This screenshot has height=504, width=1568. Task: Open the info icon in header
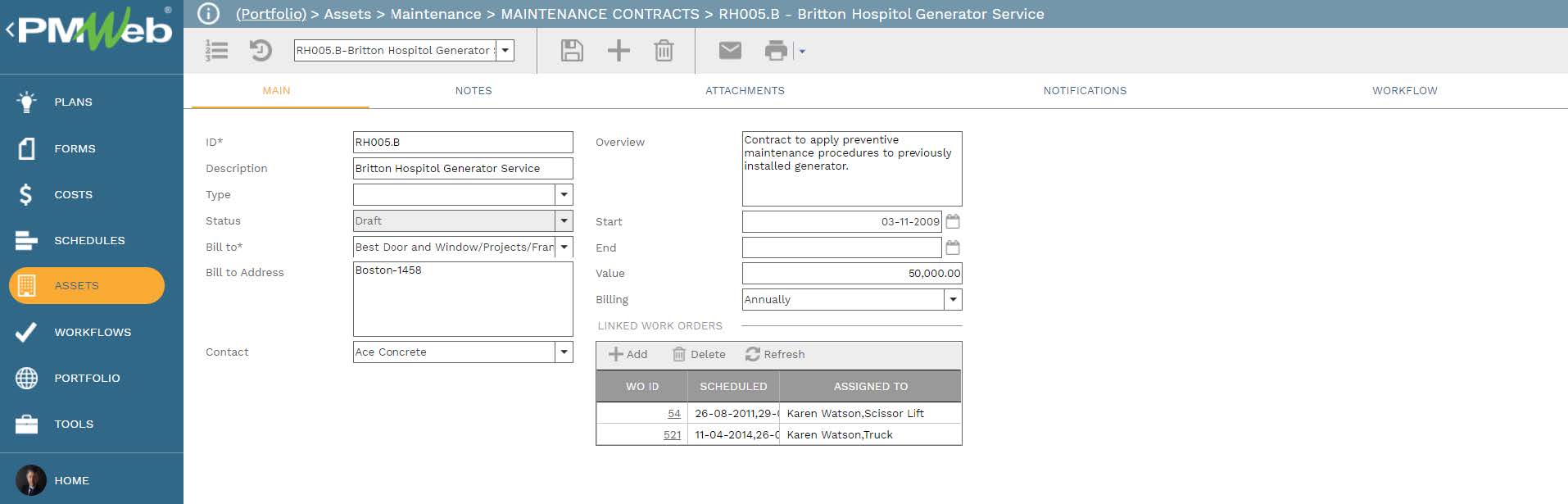click(209, 14)
